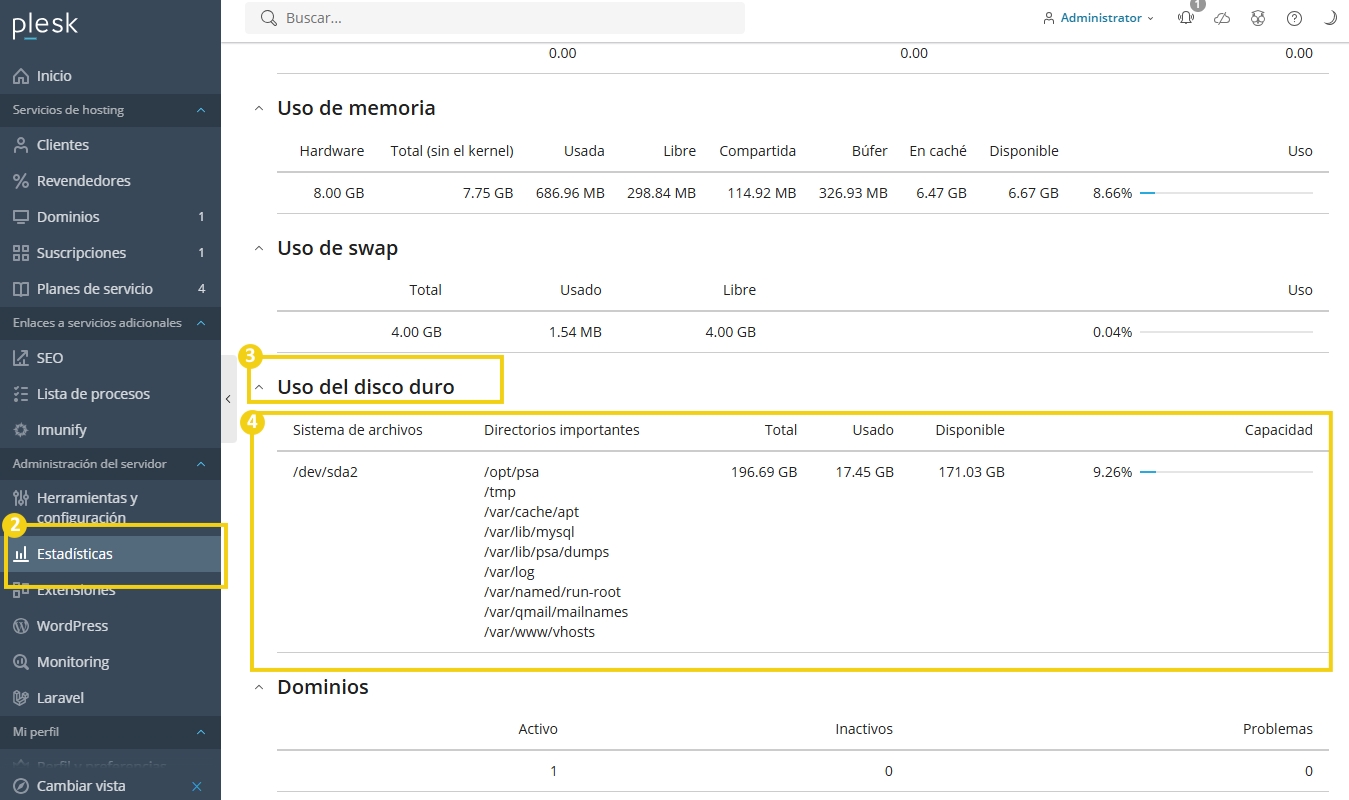Screen dimensions: 1349x800
Task: Select Estadísticas in the sidebar
Action: (75, 554)
